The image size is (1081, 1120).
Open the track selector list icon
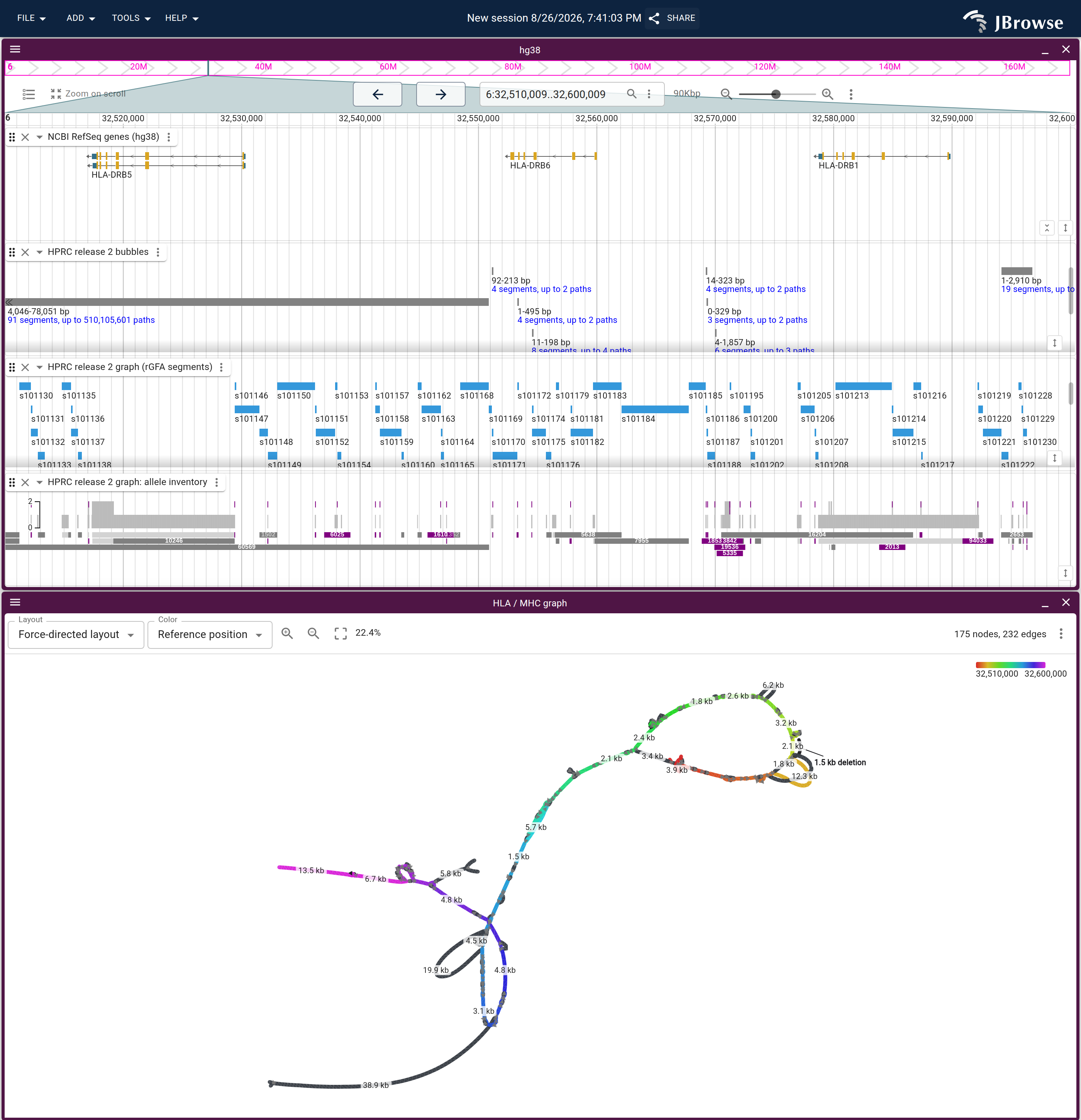click(29, 94)
